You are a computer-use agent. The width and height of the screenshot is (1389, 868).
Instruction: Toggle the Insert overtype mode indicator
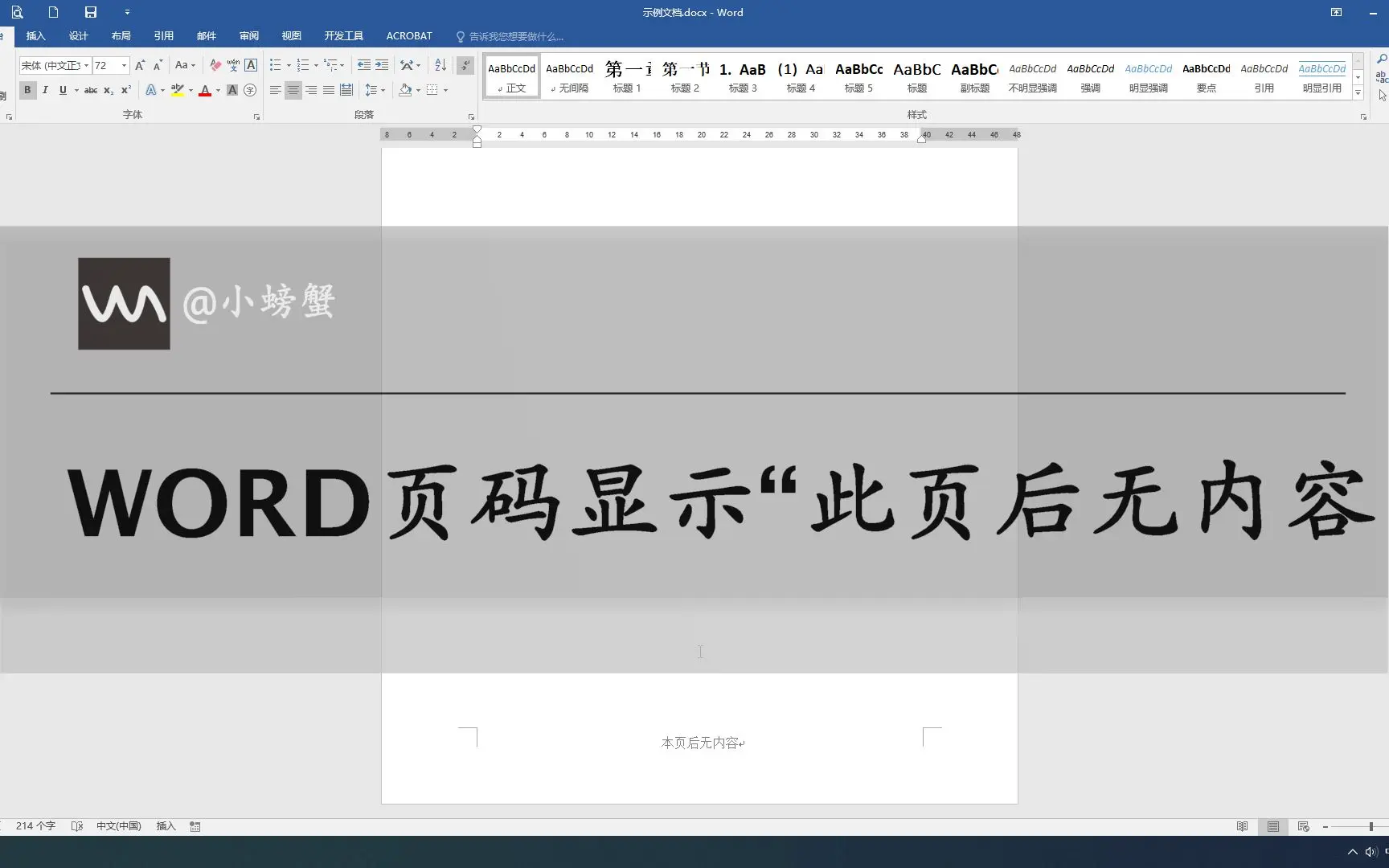tap(166, 826)
